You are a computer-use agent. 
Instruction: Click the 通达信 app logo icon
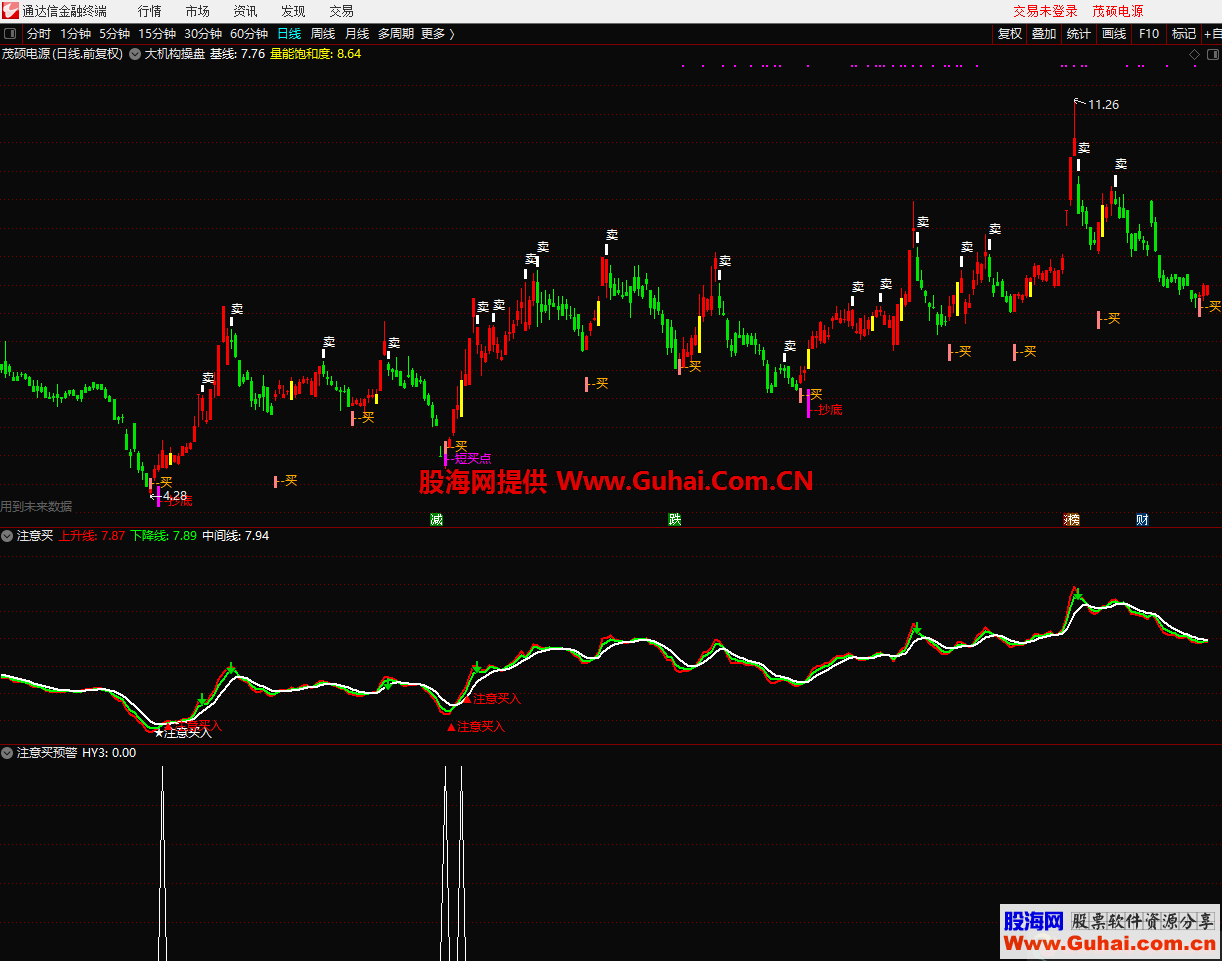coord(10,11)
